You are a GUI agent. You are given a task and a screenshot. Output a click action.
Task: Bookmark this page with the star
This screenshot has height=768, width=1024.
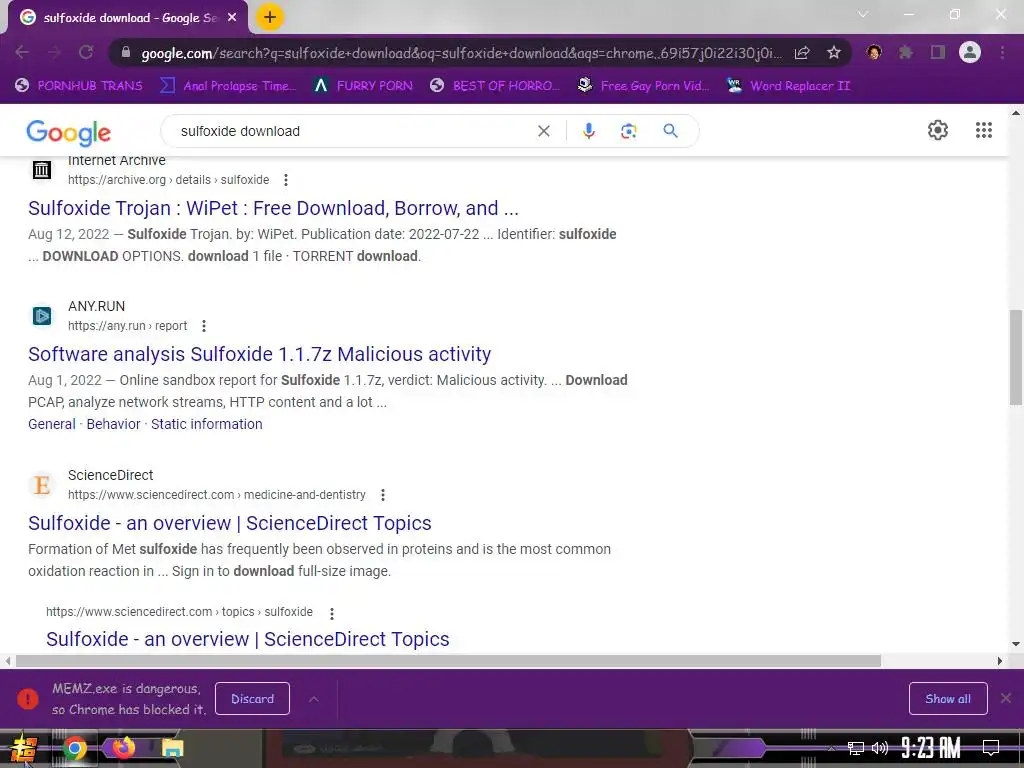(834, 52)
